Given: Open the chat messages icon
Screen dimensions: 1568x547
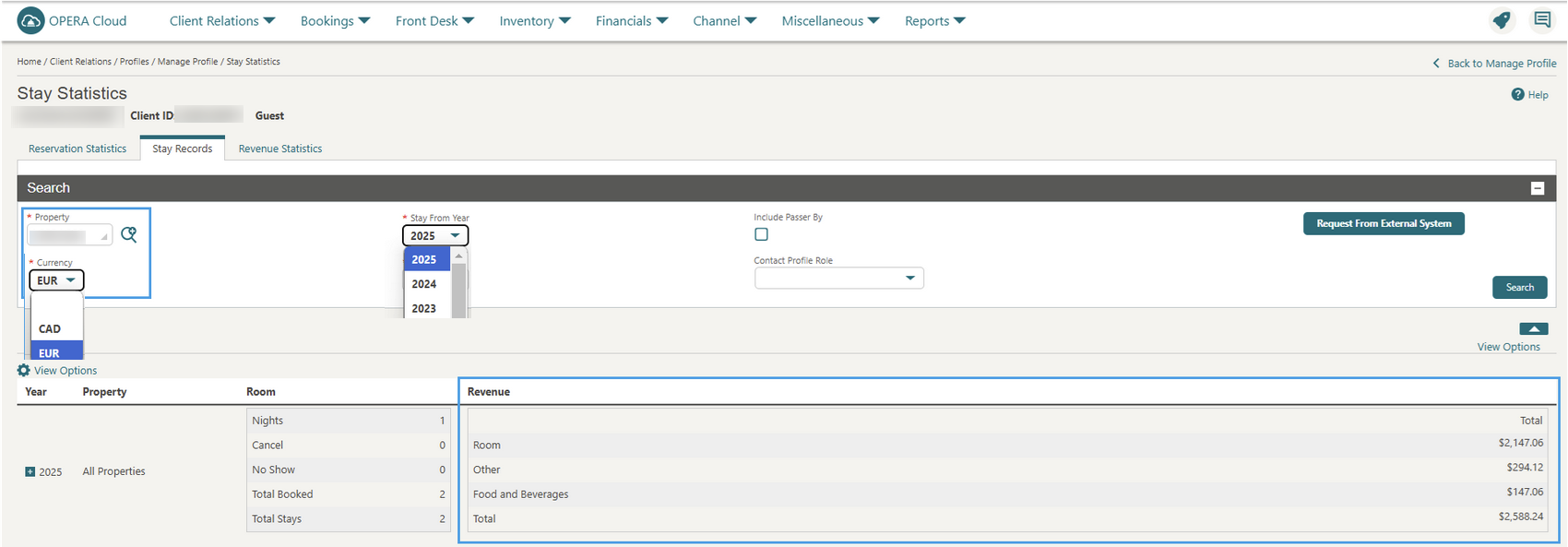Looking at the screenshot, I should point(1542,19).
